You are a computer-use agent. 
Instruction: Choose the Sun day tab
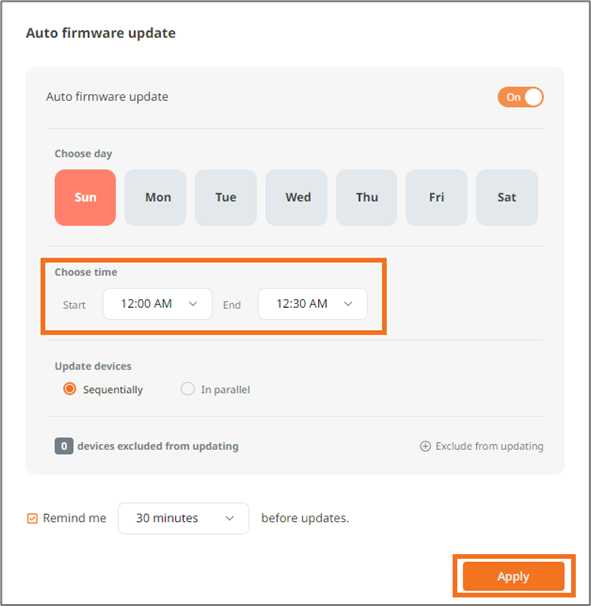(x=85, y=197)
